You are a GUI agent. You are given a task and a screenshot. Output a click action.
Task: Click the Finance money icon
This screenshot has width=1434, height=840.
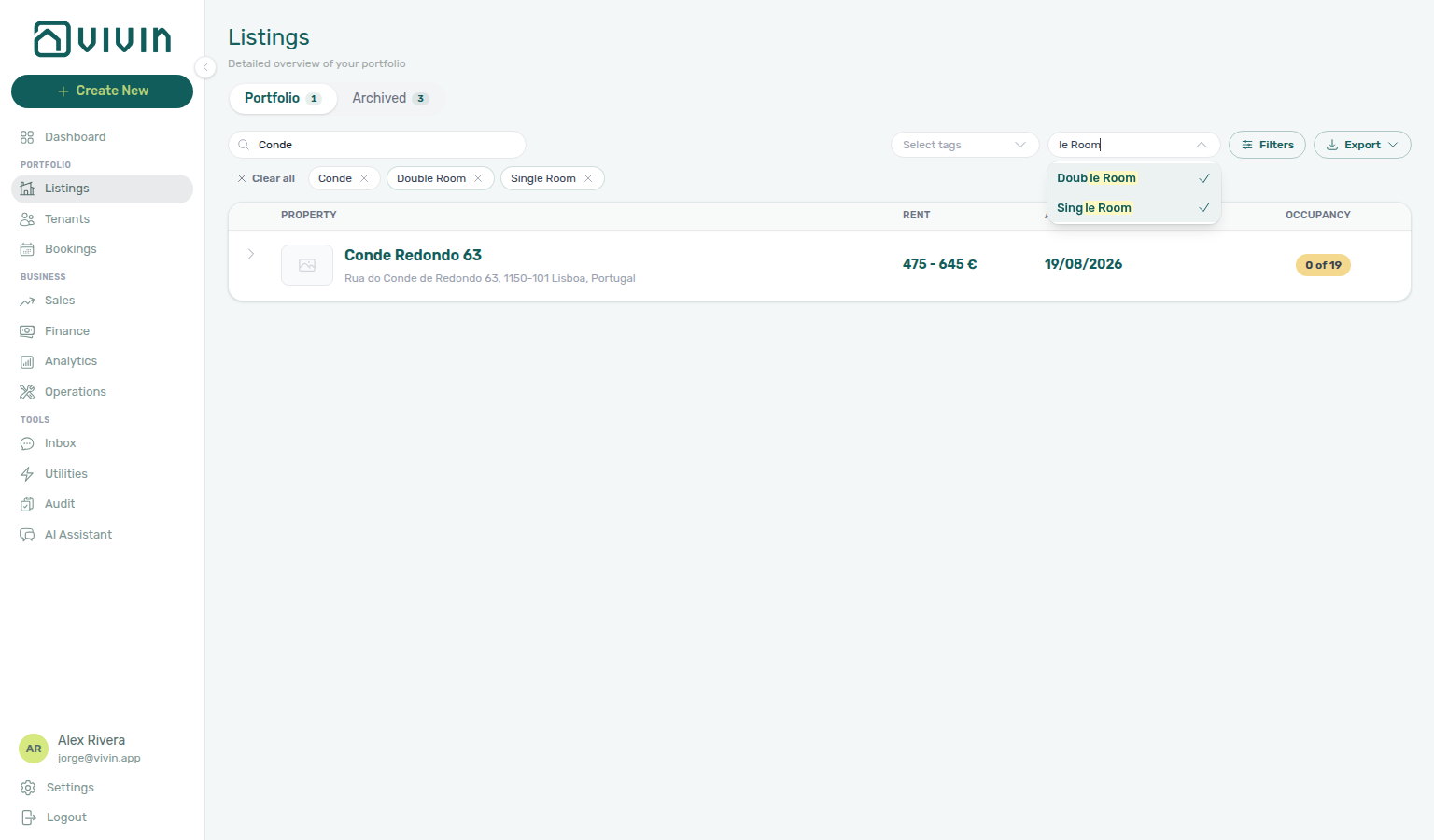27,331
